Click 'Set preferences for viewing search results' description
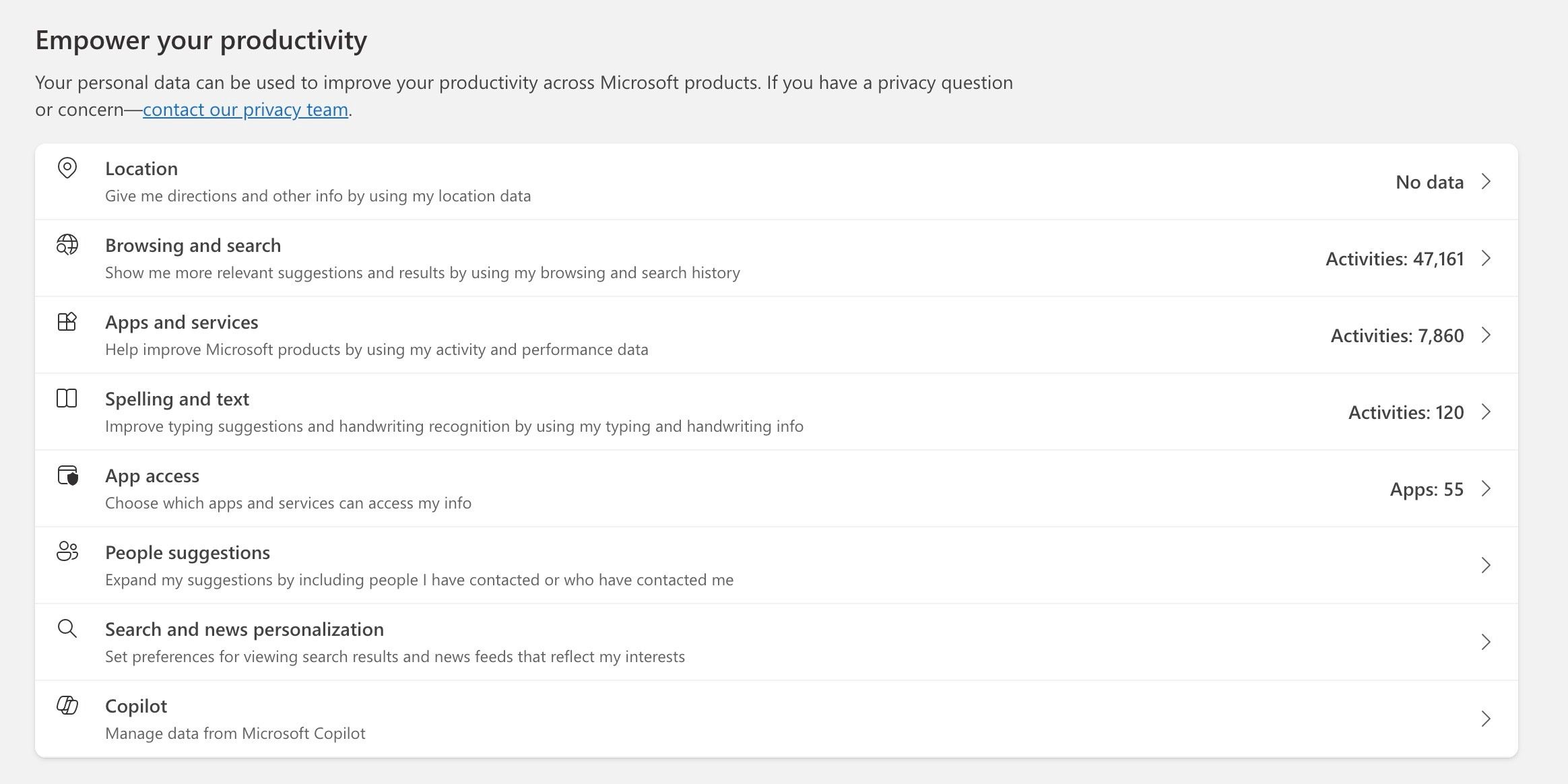This screenshot has width=1568, height=784. (x=395, y=657)
